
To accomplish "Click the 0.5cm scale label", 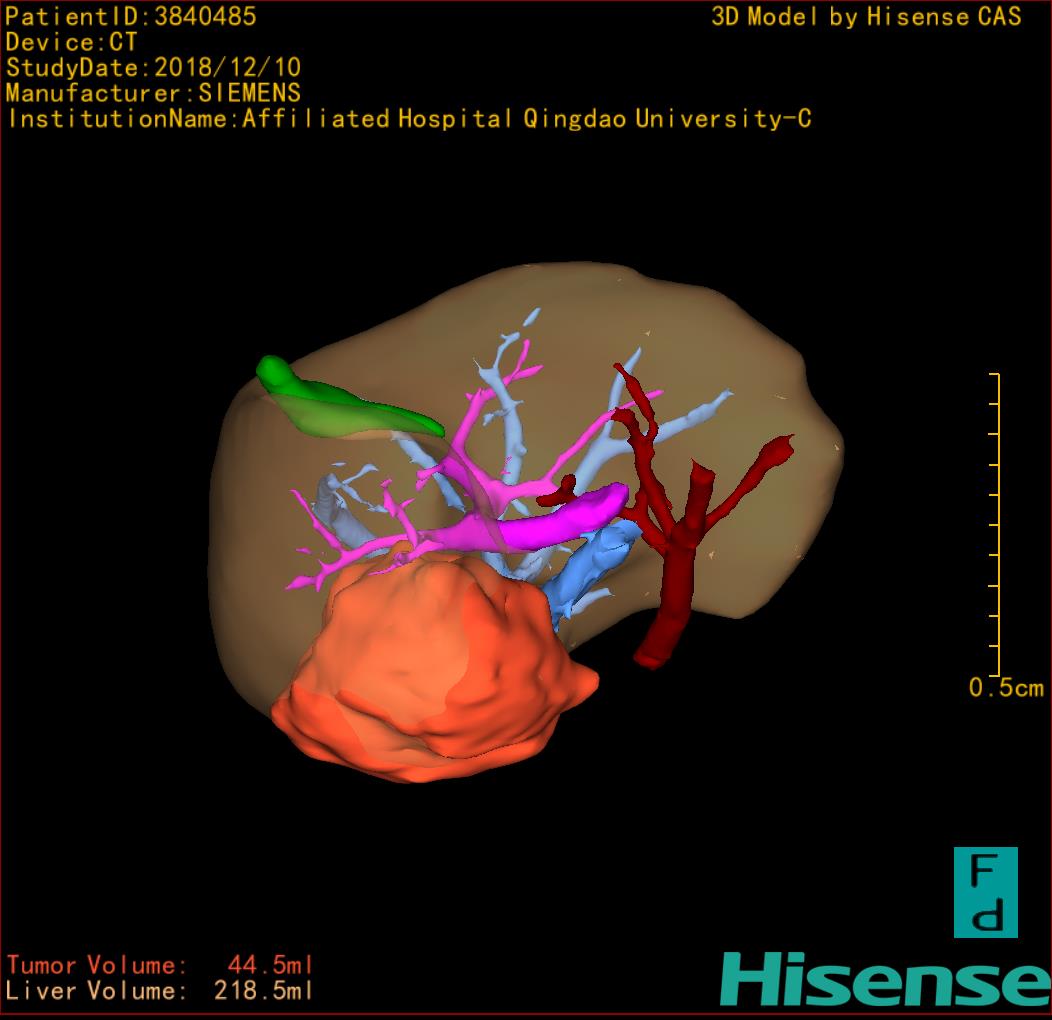I will point(1005,688).
